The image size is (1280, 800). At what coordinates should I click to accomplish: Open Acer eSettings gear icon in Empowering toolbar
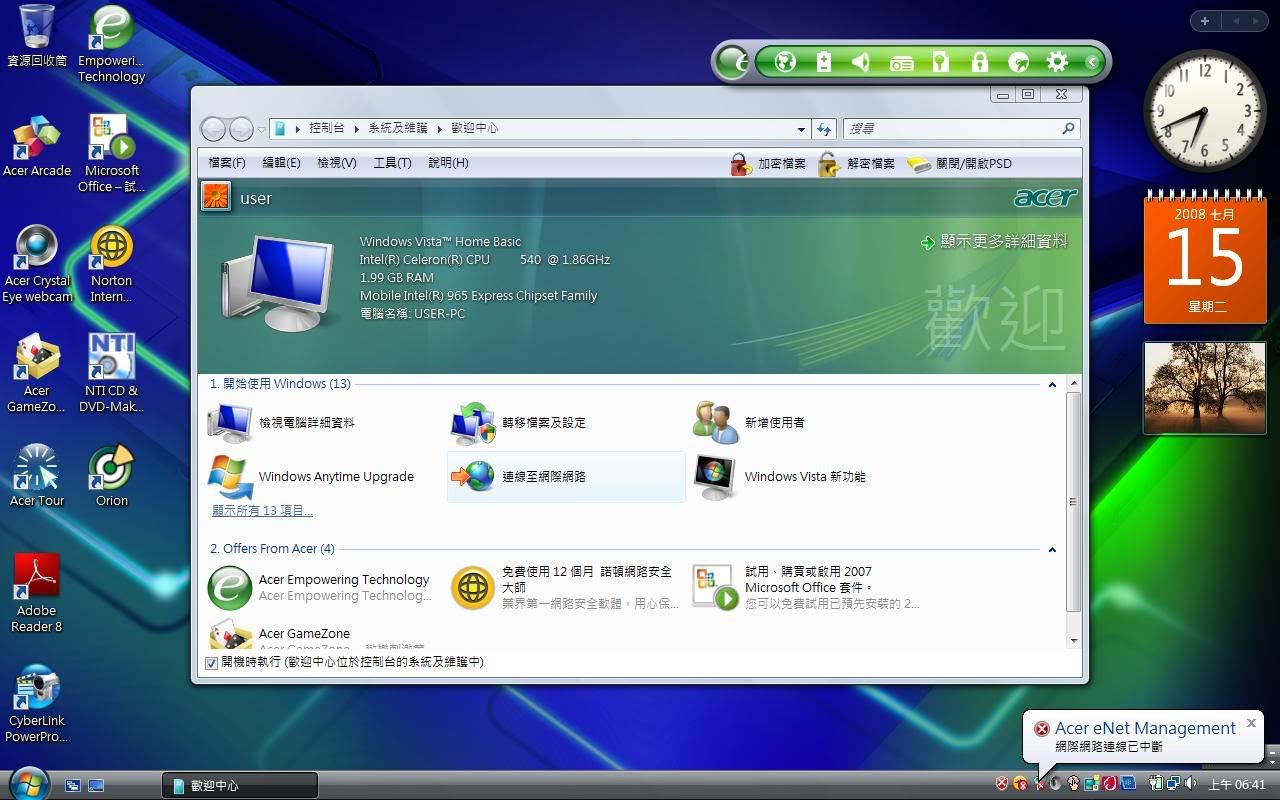click(1057, 62)
